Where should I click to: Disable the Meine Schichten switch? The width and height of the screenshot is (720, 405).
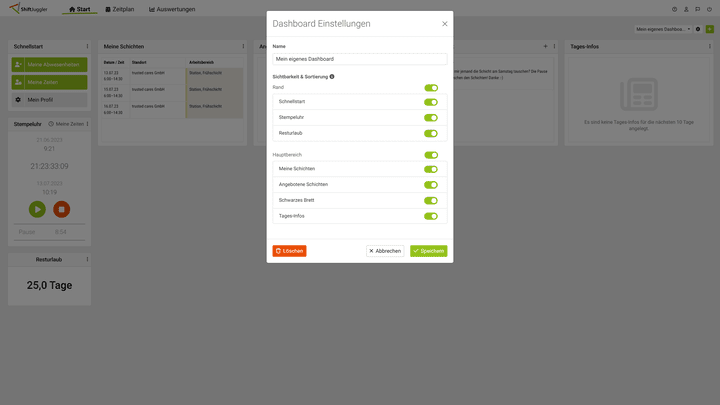431,169
